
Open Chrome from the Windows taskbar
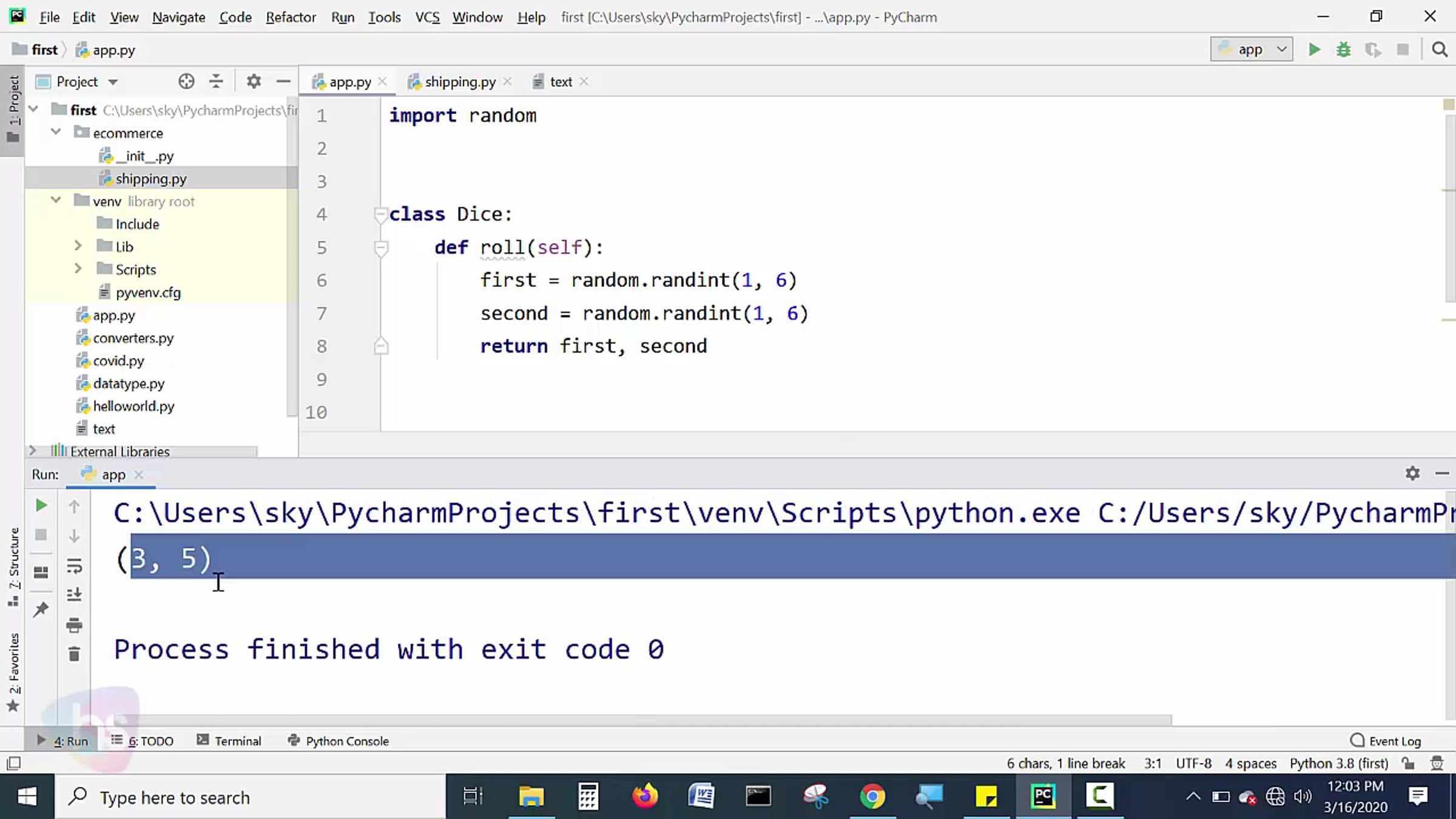(872, 797)
